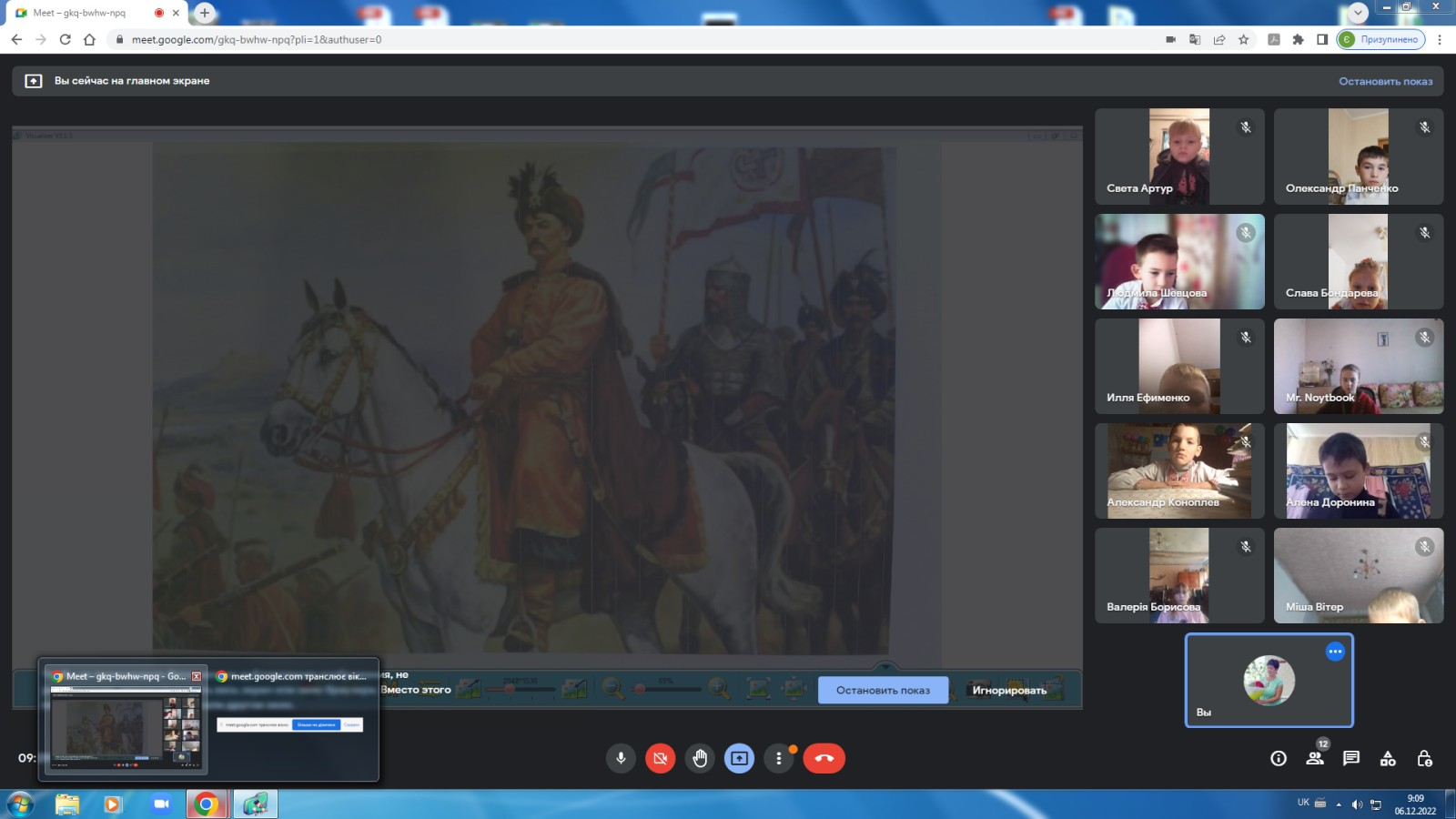Select Света Артур participant tile
The image size is (1456, 819).
coord(1179,157)
